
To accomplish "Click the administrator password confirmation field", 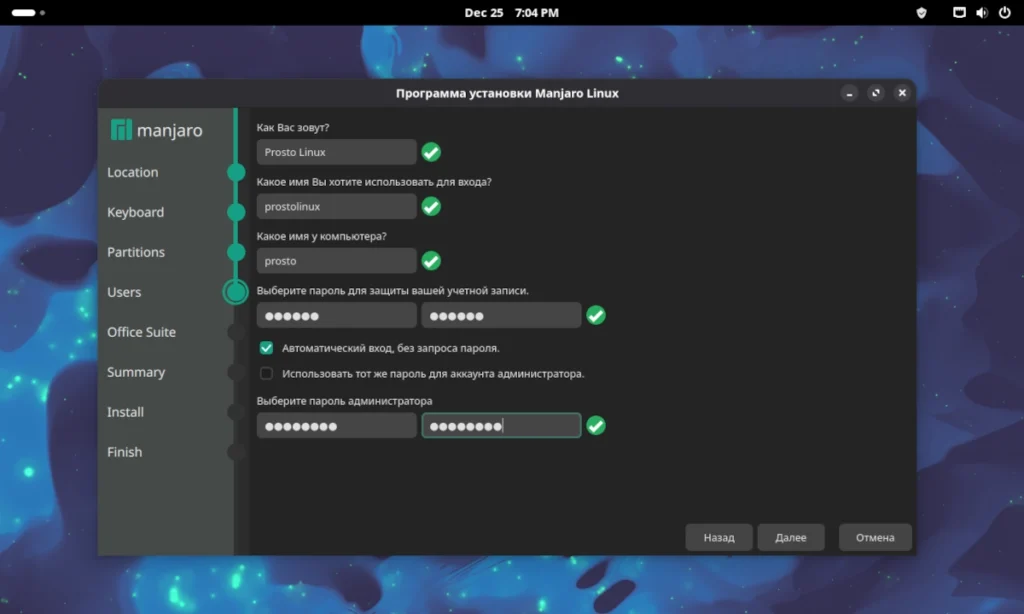I will pos(502,426).
